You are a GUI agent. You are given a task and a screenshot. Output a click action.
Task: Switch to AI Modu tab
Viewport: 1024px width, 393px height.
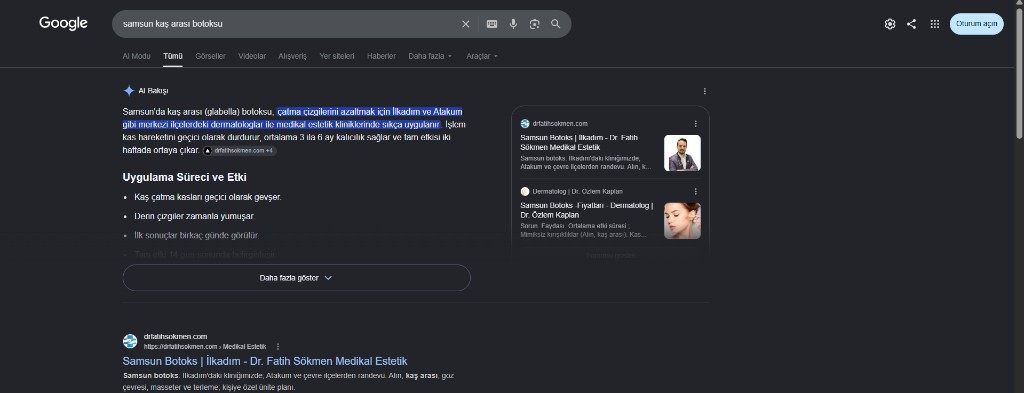[136, 56]
